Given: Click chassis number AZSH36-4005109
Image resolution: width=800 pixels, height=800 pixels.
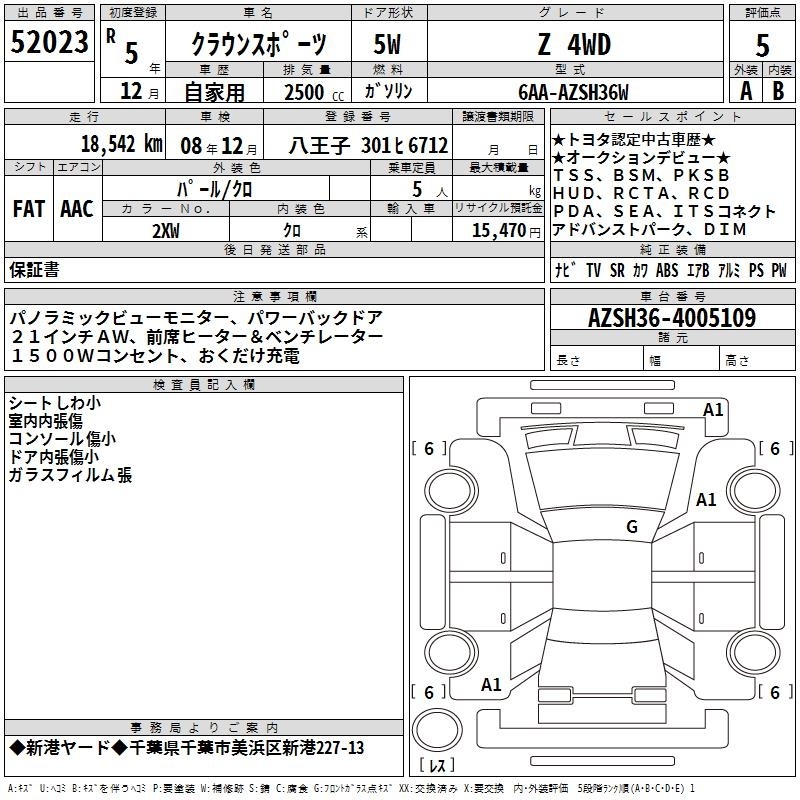Looking at the screenshot, I should [x=671, y=318].
